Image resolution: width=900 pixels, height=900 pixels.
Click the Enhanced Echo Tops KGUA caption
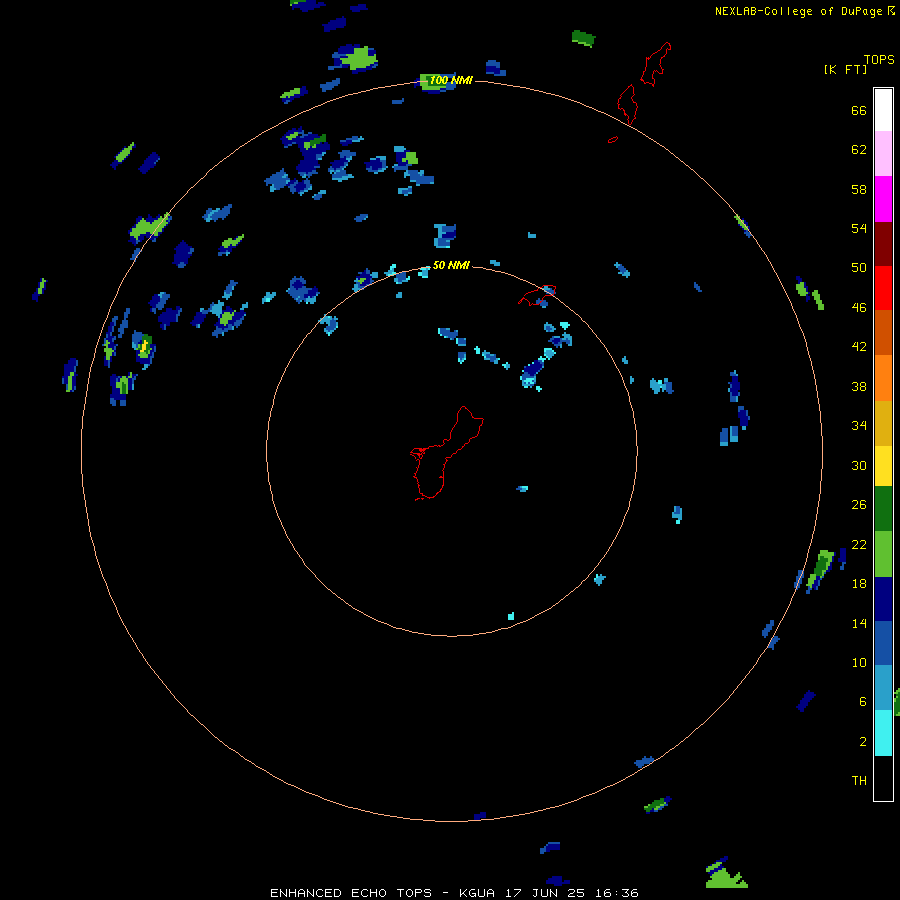click(x=454, y=893)
